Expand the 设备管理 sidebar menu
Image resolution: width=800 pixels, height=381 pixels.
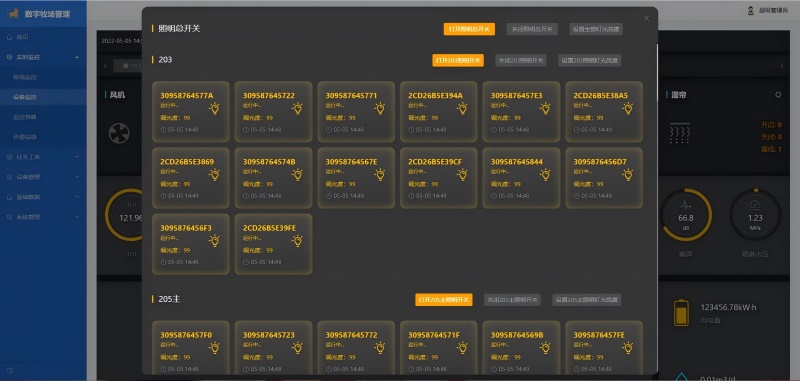pyautogui.click(x=43, y=177)
